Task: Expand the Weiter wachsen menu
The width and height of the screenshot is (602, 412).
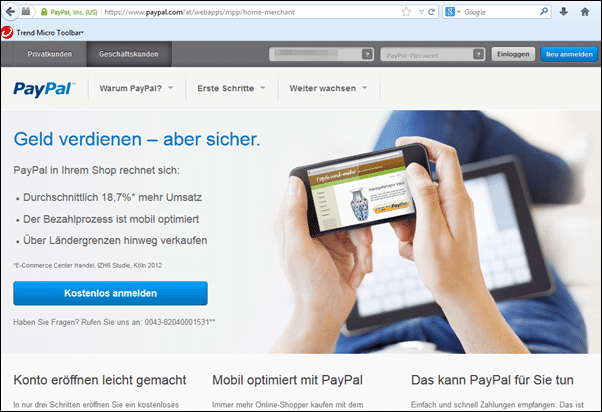Action: pyautogui.click(x=328, y=88)
